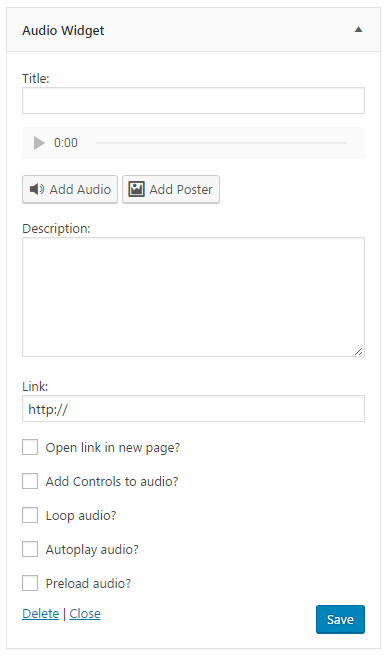Click the Link URL field

(x=194, y=409)
